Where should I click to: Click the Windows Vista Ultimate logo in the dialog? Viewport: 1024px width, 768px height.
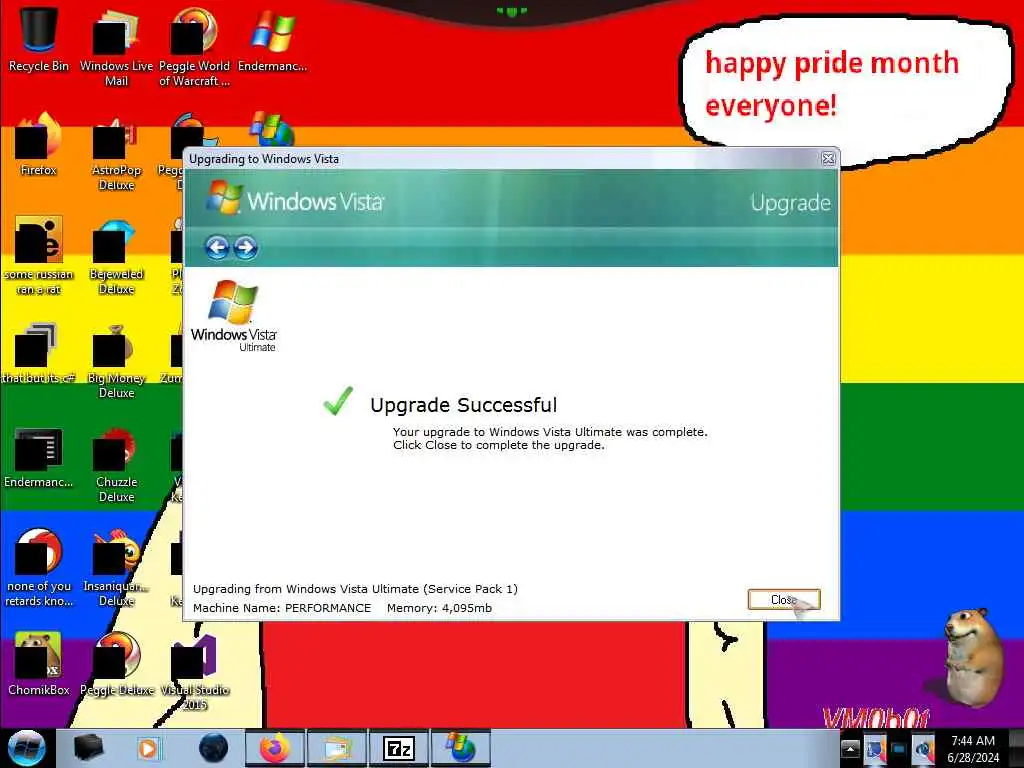tap(234, 316)
